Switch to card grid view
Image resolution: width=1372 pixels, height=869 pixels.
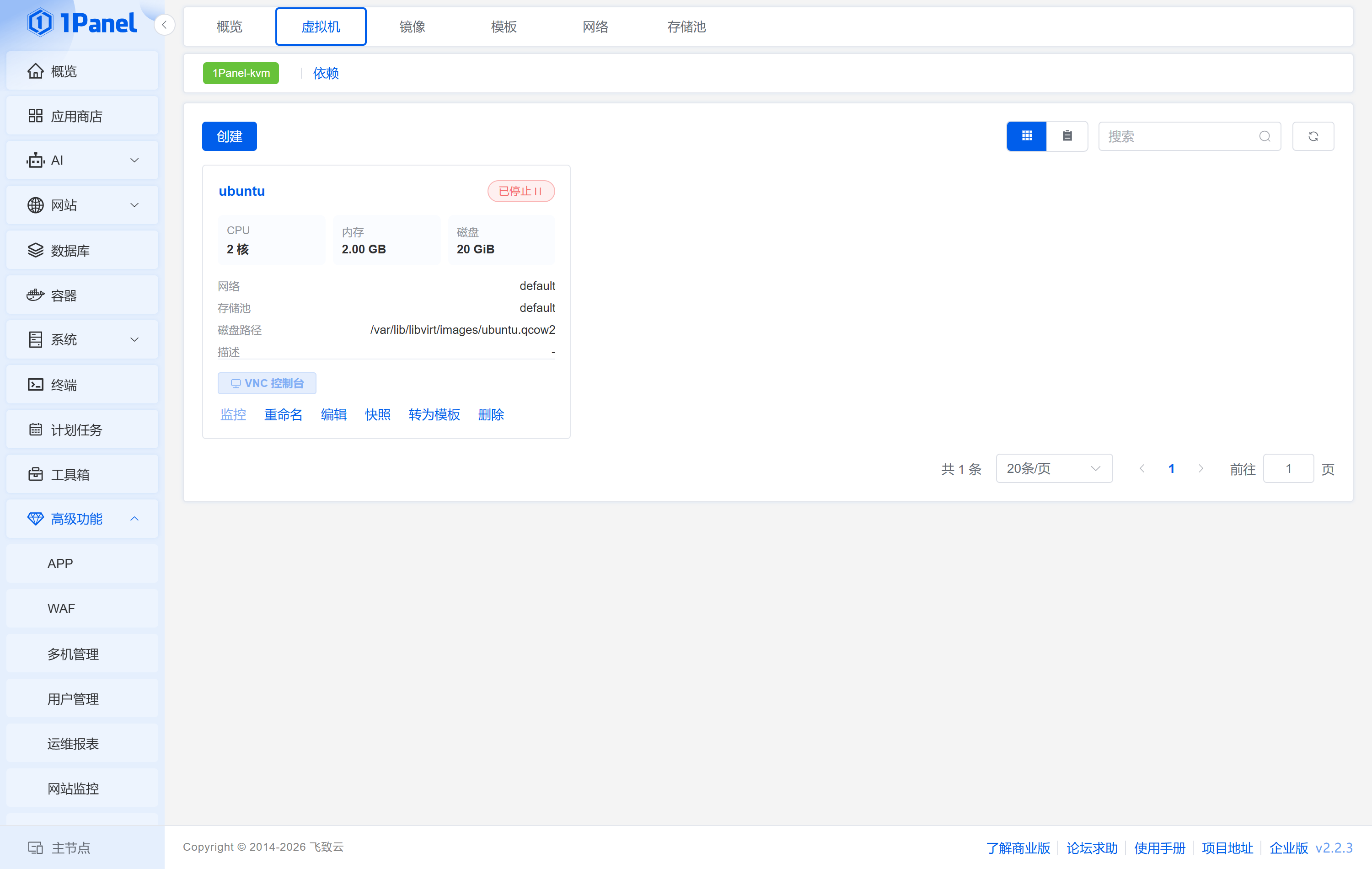point(1027,136)
